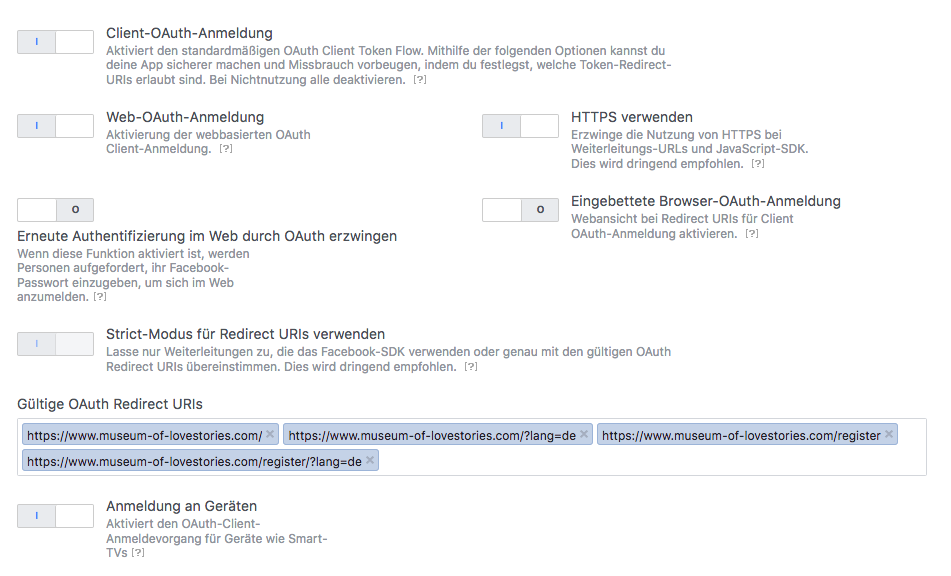The image size is (951, 576).
Task: Turn off Web-OAuth-Anmeldung switch
Action: (x=55, y=126)
